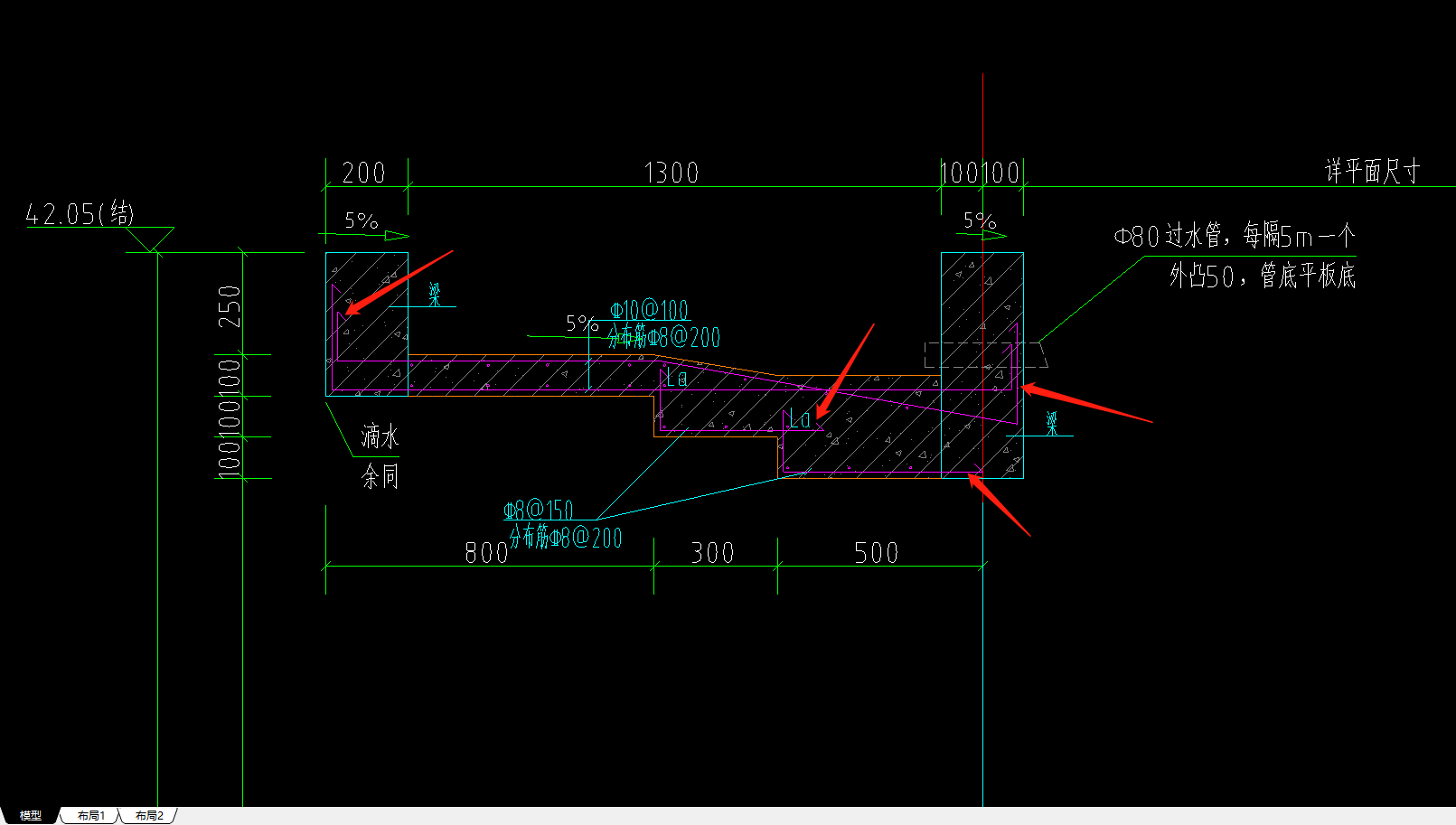The image size is (1456, 825).
Task: Click the elevation triangle marker under 42.05(结)
Action: [x=150, y=239]
